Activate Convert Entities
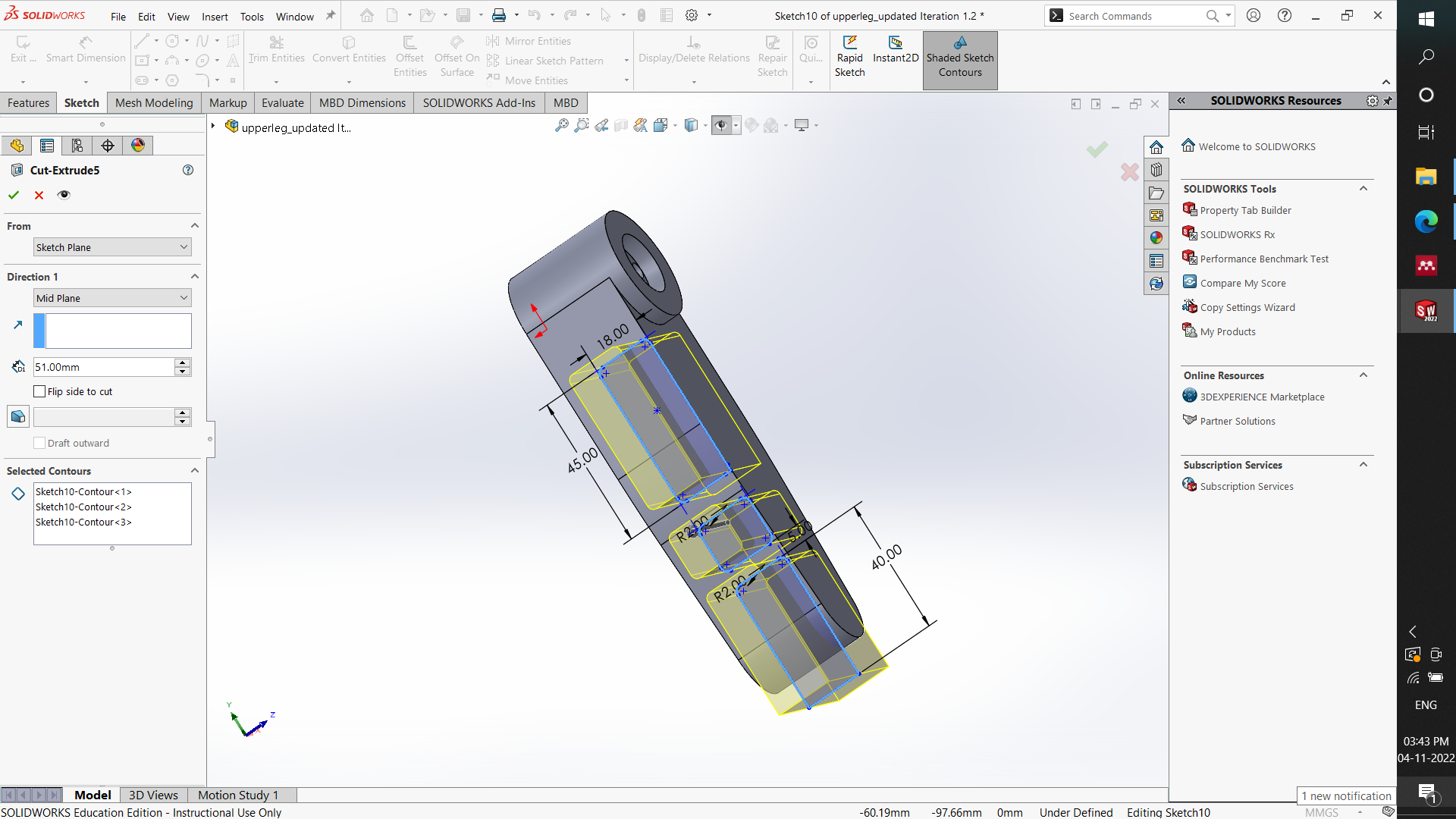Viewport: 1456px width, 819px height. [x=348, y=50]
